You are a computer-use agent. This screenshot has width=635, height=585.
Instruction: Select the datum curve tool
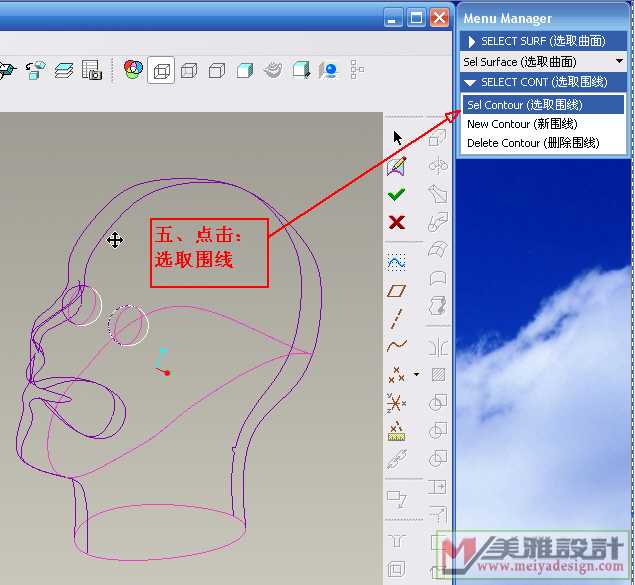tap(397, 345)
